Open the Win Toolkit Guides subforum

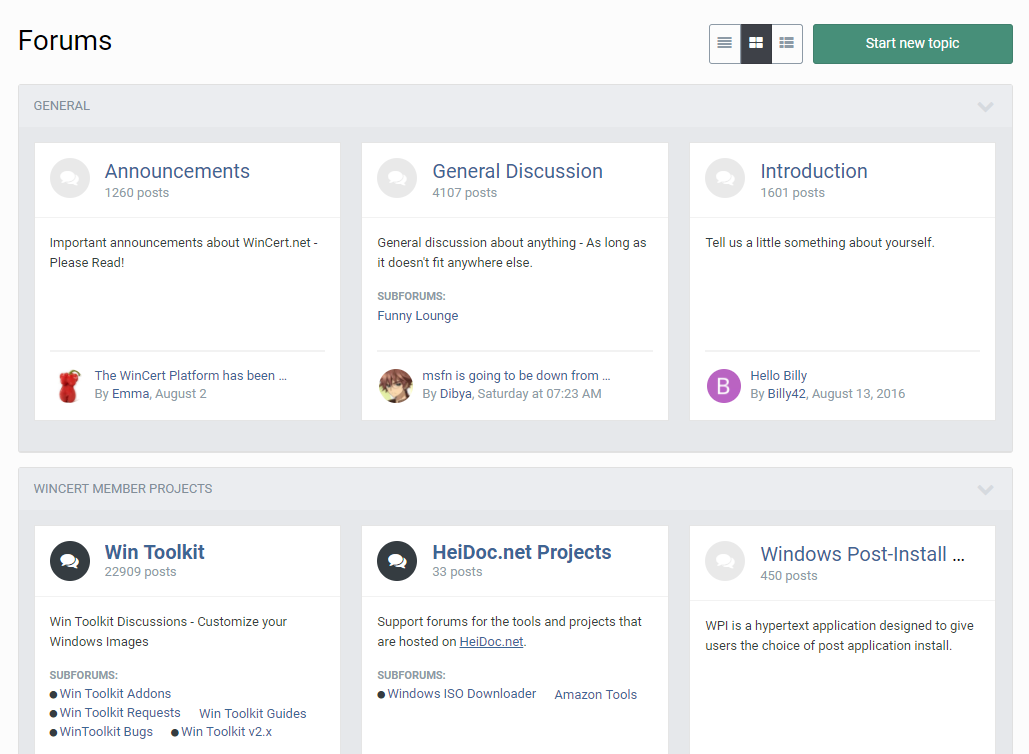(253, 713)
